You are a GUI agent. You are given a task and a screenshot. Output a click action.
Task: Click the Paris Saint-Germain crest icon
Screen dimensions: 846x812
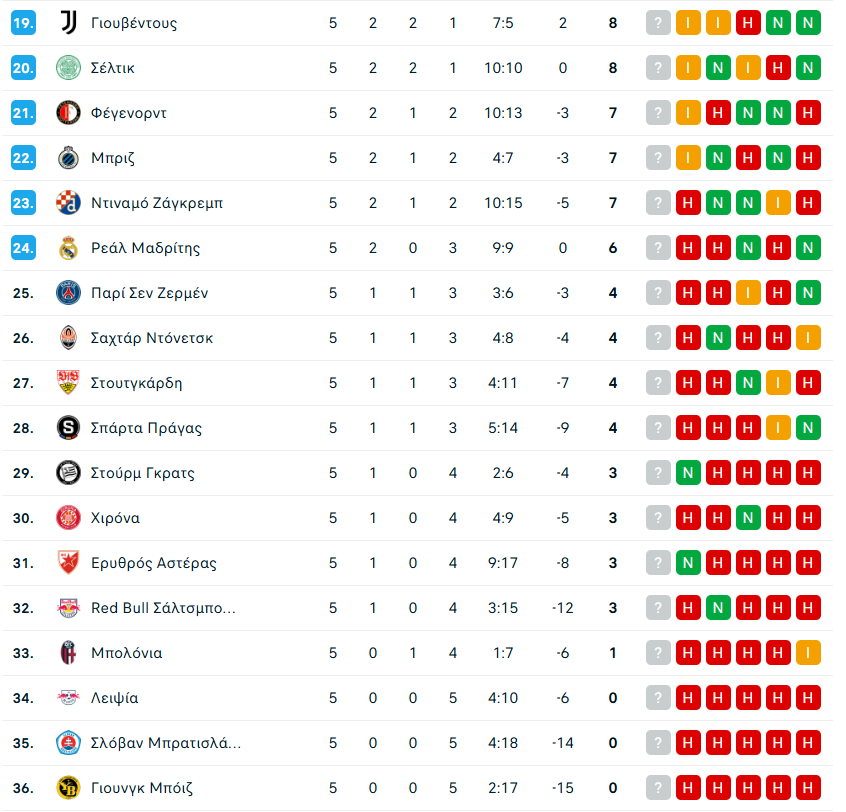pos(67,293)
